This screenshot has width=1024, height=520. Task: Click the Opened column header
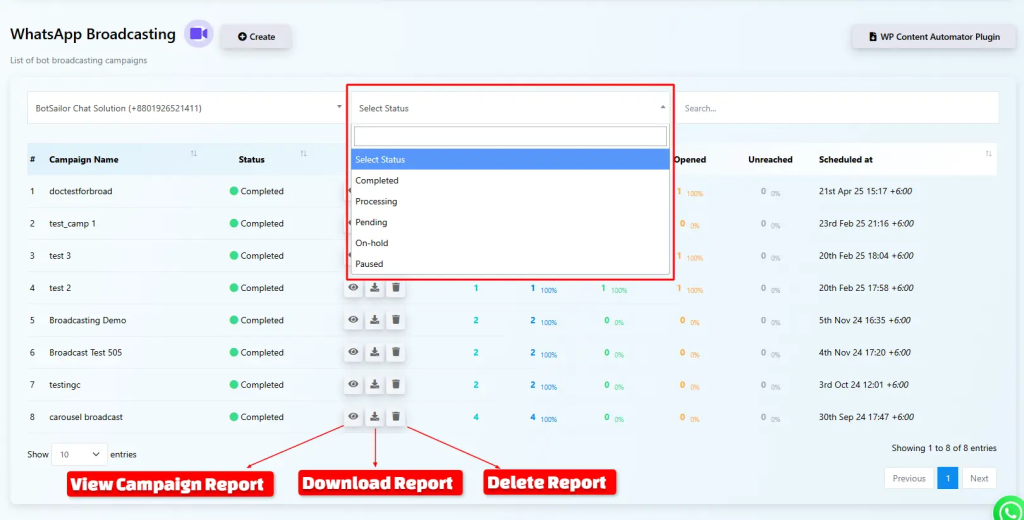(x=690, y=159)
